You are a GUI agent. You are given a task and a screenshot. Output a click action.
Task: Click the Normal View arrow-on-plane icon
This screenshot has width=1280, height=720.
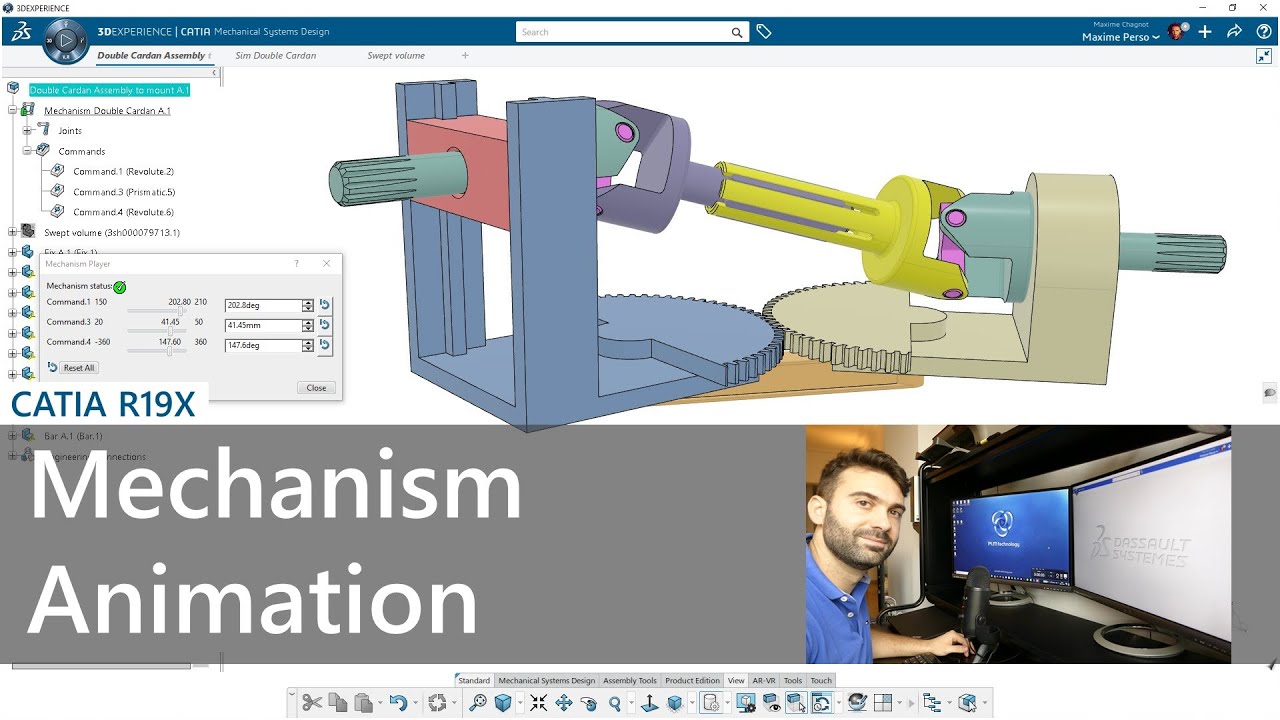coord(650,703)
